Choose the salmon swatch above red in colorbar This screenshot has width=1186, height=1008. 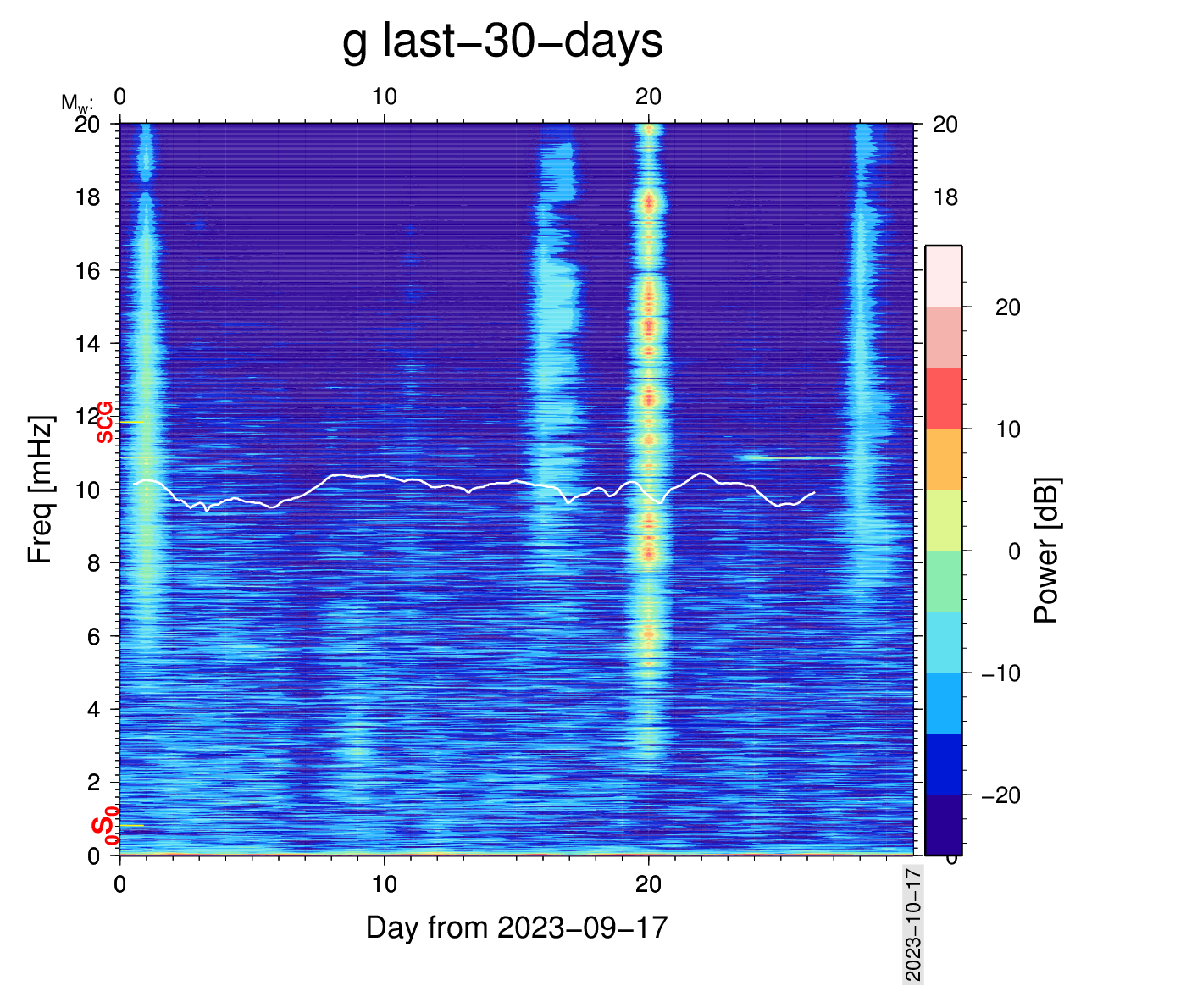click(x=943, y=337)
